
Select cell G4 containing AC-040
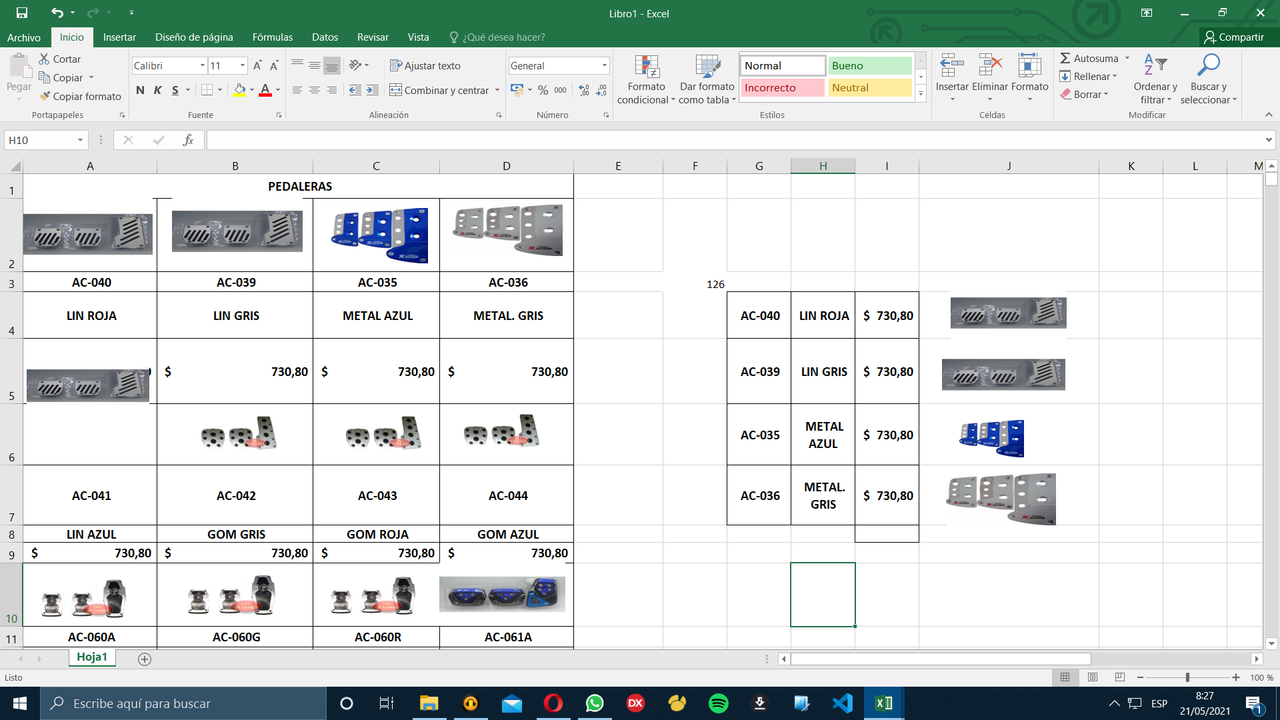point(759,315)
